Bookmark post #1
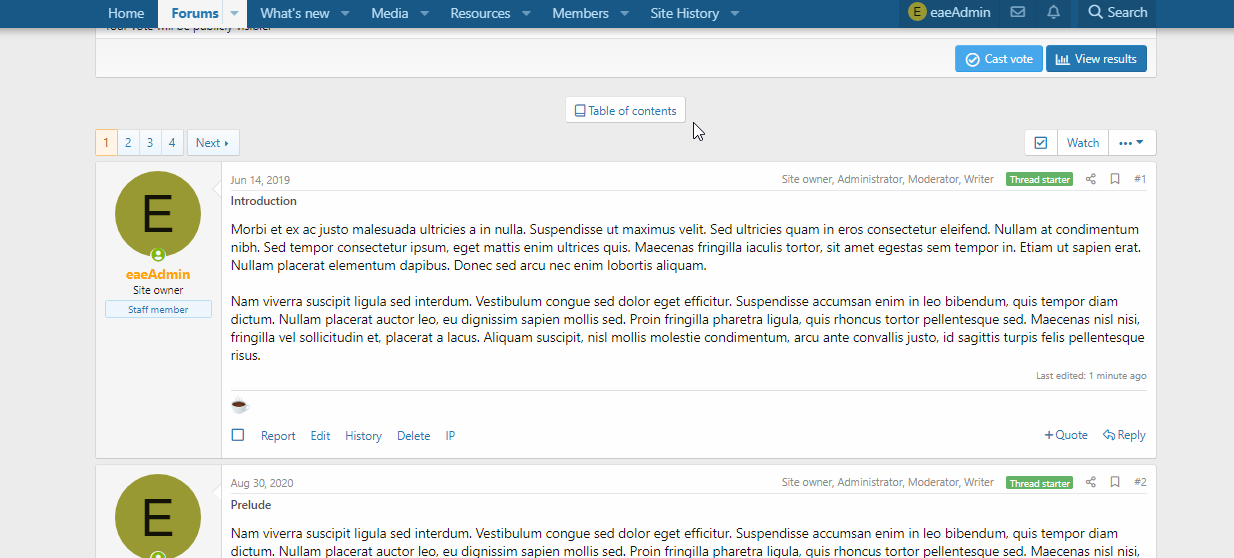 click(1115, 179)
